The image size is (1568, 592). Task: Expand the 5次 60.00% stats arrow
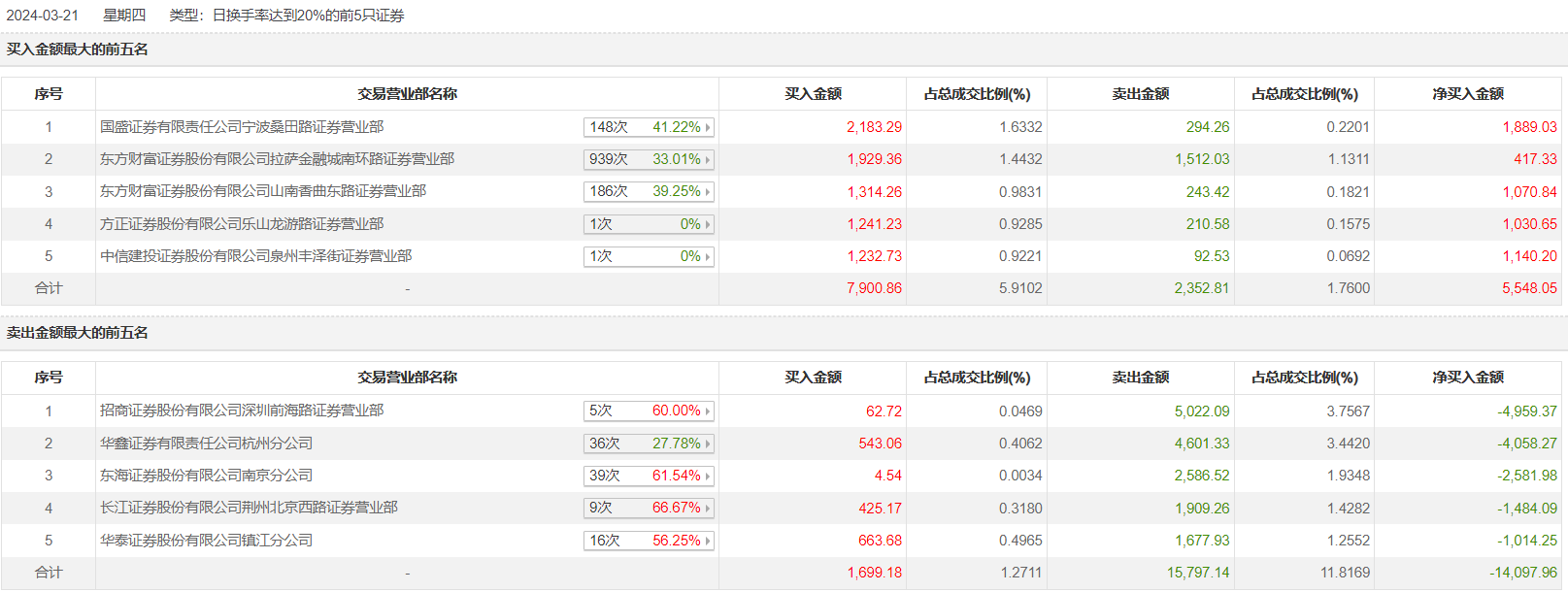click(x=708, y=411)
